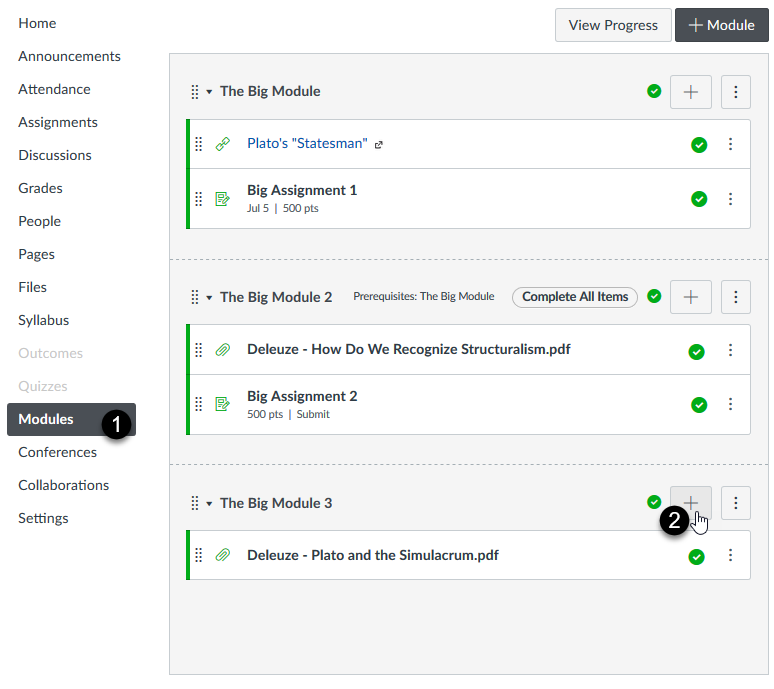The width and height of the screenshot is (774, 689).
Task: Open the Home course navigation link
Action: (37, 23)
